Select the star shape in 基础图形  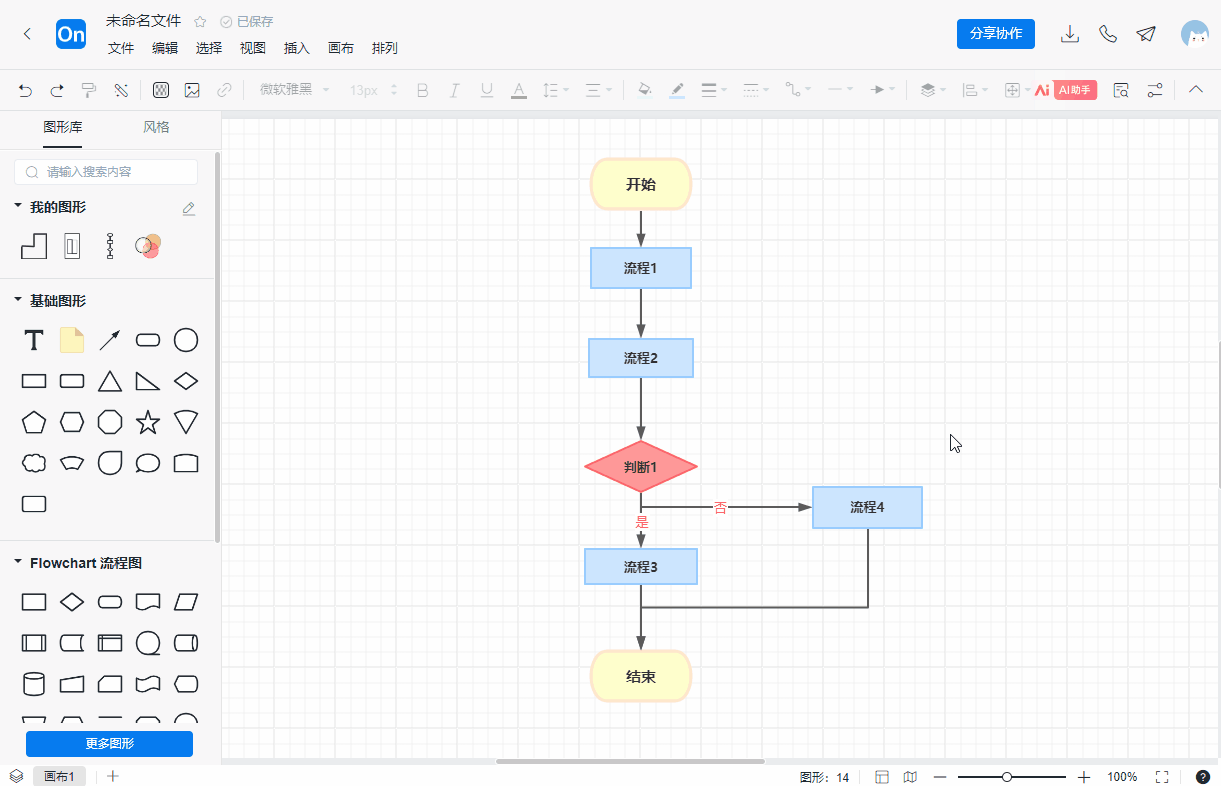(x=148, y=422)
